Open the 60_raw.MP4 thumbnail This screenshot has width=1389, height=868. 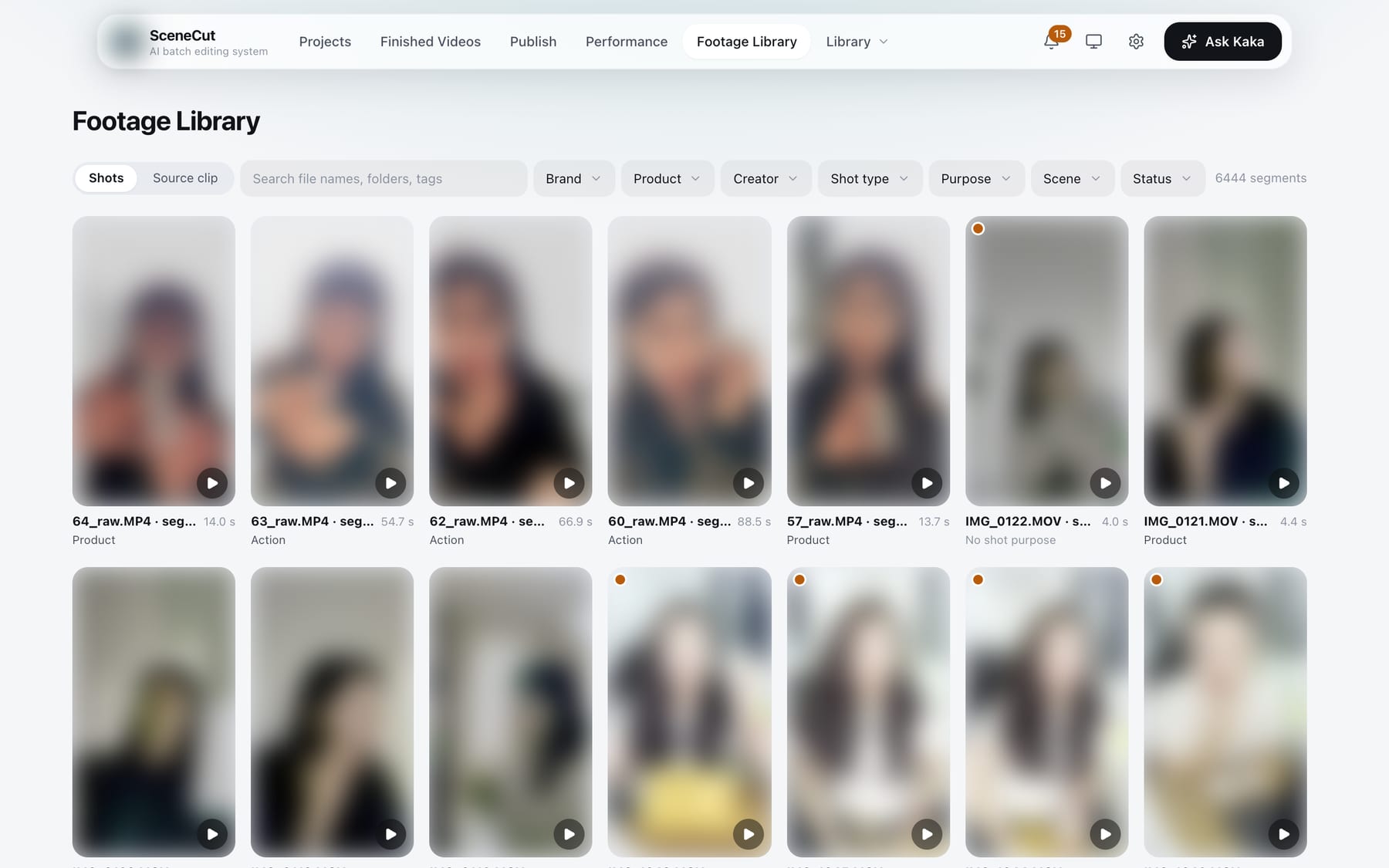689,361
